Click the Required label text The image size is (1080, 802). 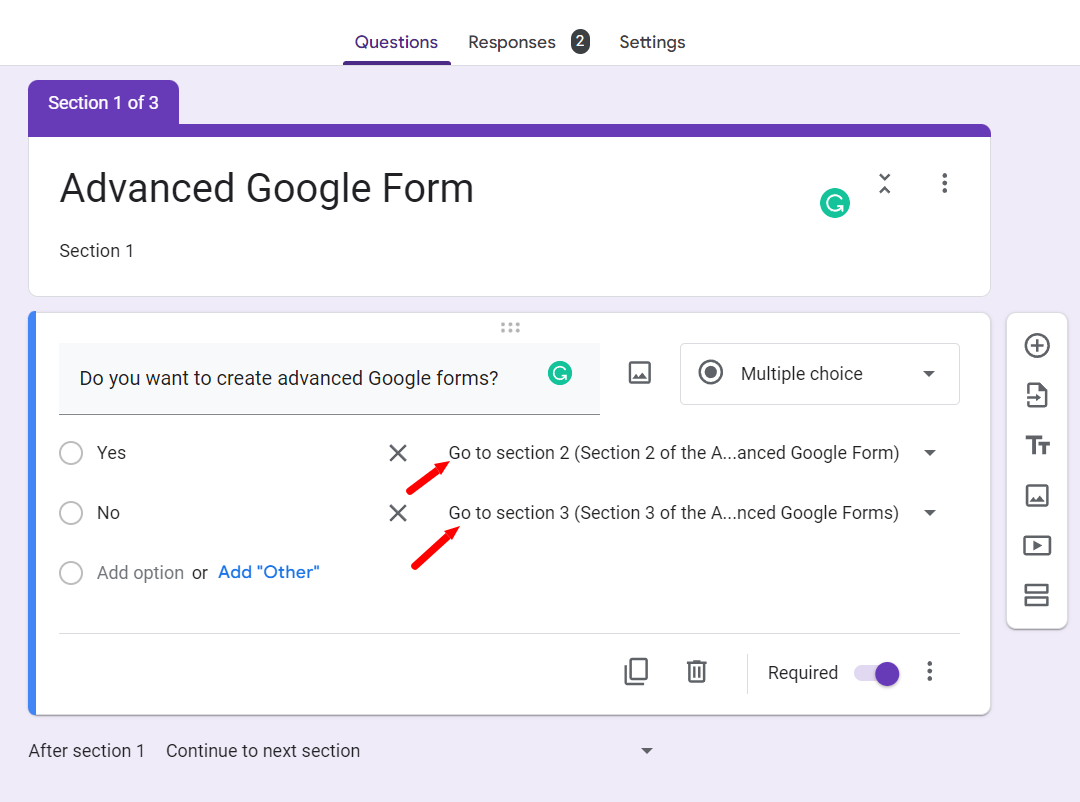pos(802,672)
